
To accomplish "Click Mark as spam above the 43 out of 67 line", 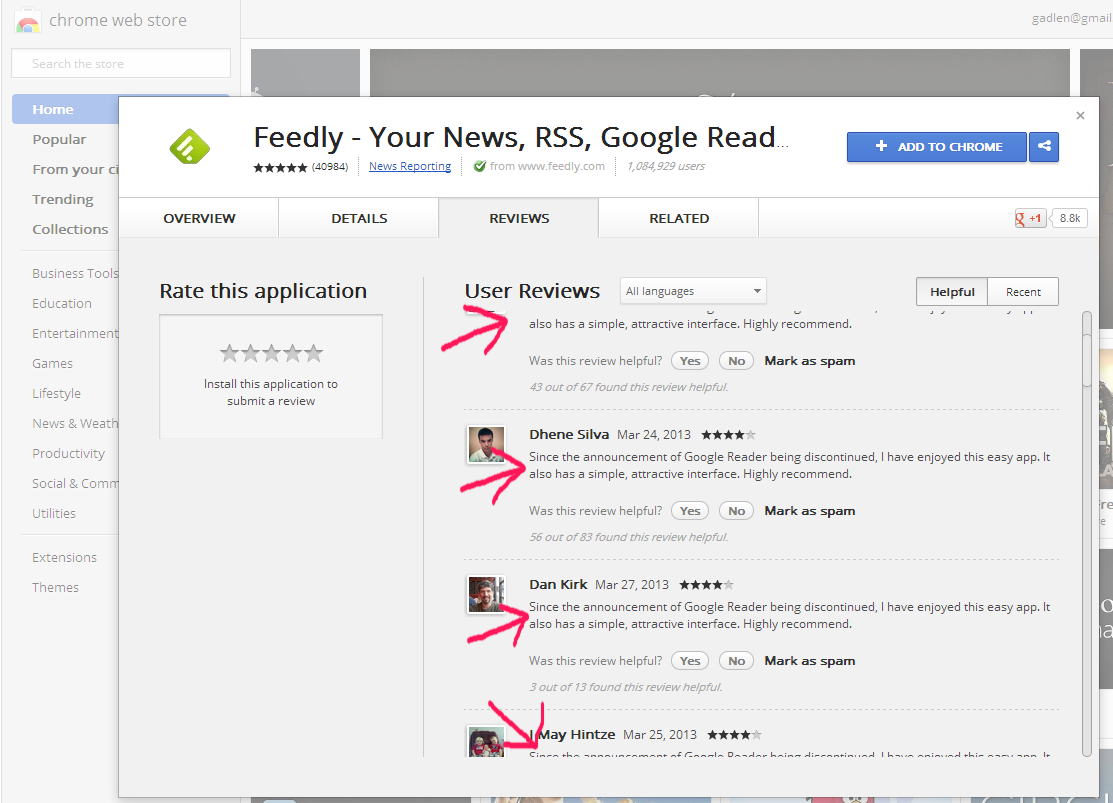I will click(x=809, y=361).
